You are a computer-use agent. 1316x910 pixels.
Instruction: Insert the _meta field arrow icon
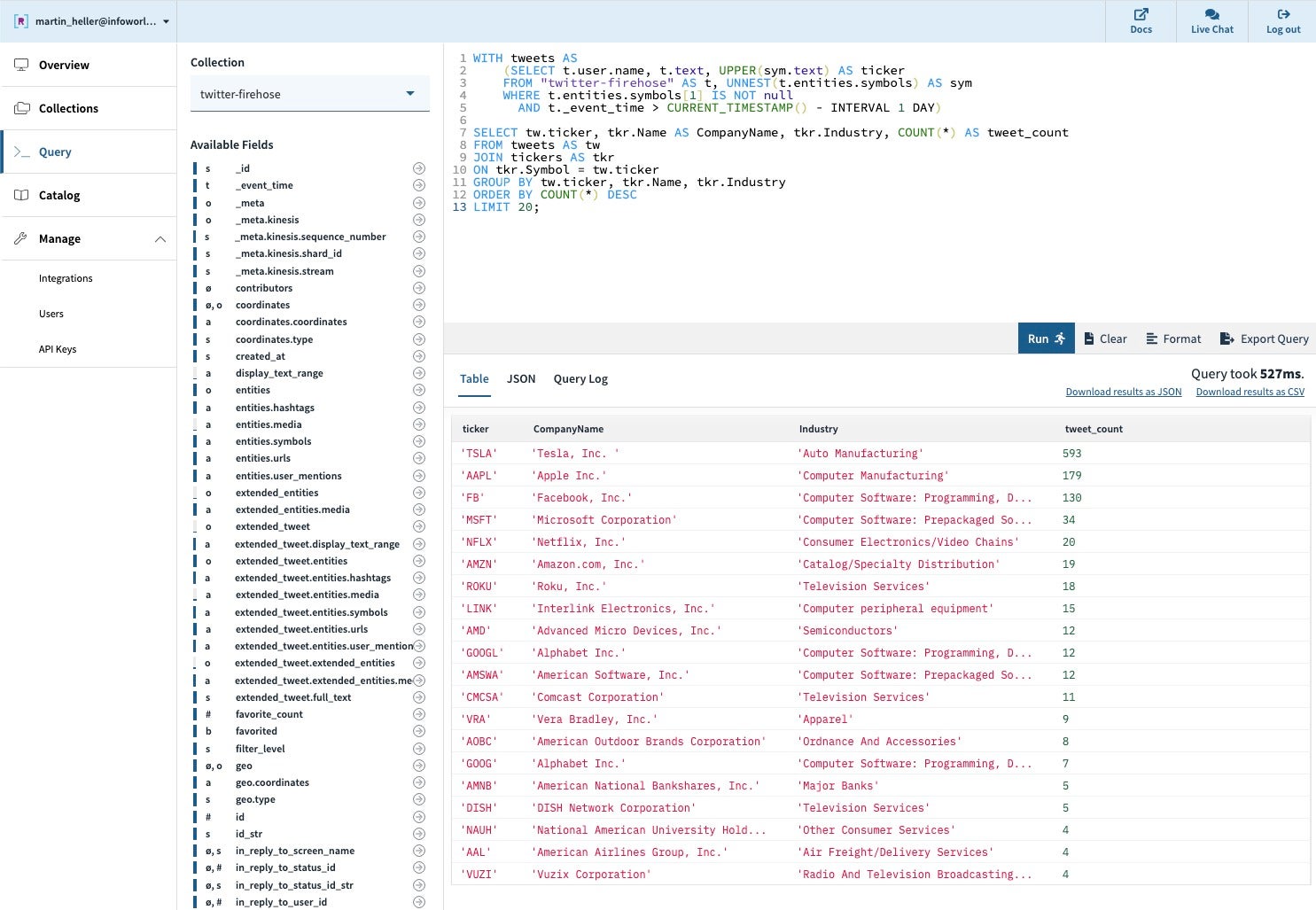pos(419,203)
